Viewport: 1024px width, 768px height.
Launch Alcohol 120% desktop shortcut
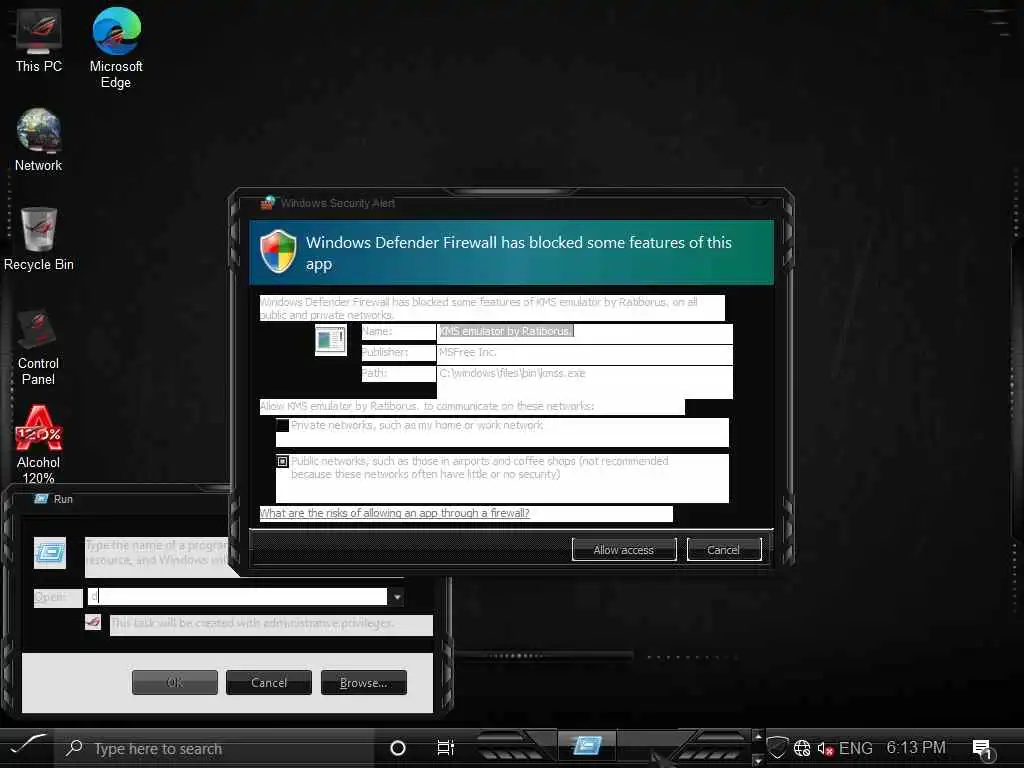(39, 445)
